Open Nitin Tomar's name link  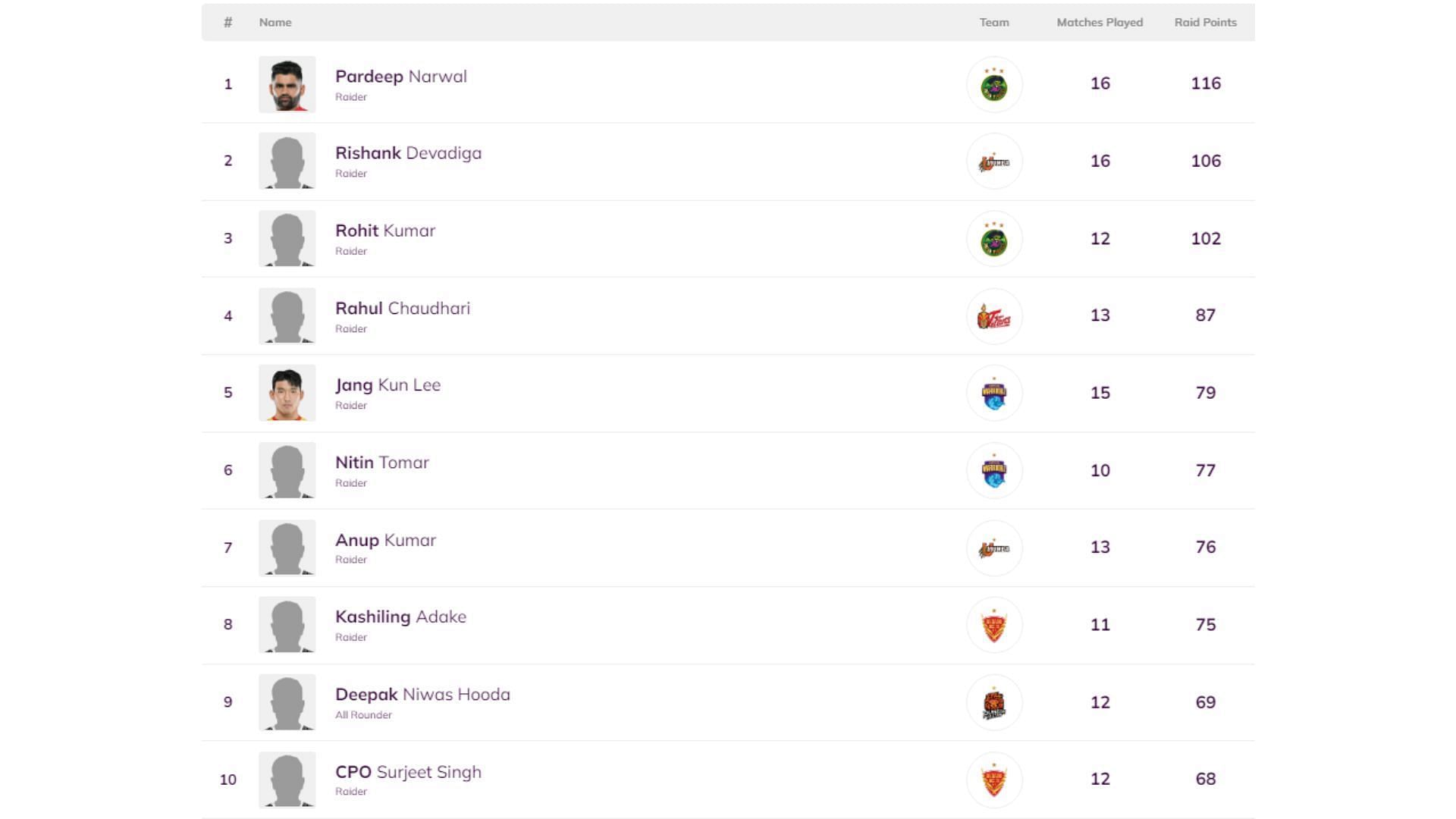pos(382,463)
